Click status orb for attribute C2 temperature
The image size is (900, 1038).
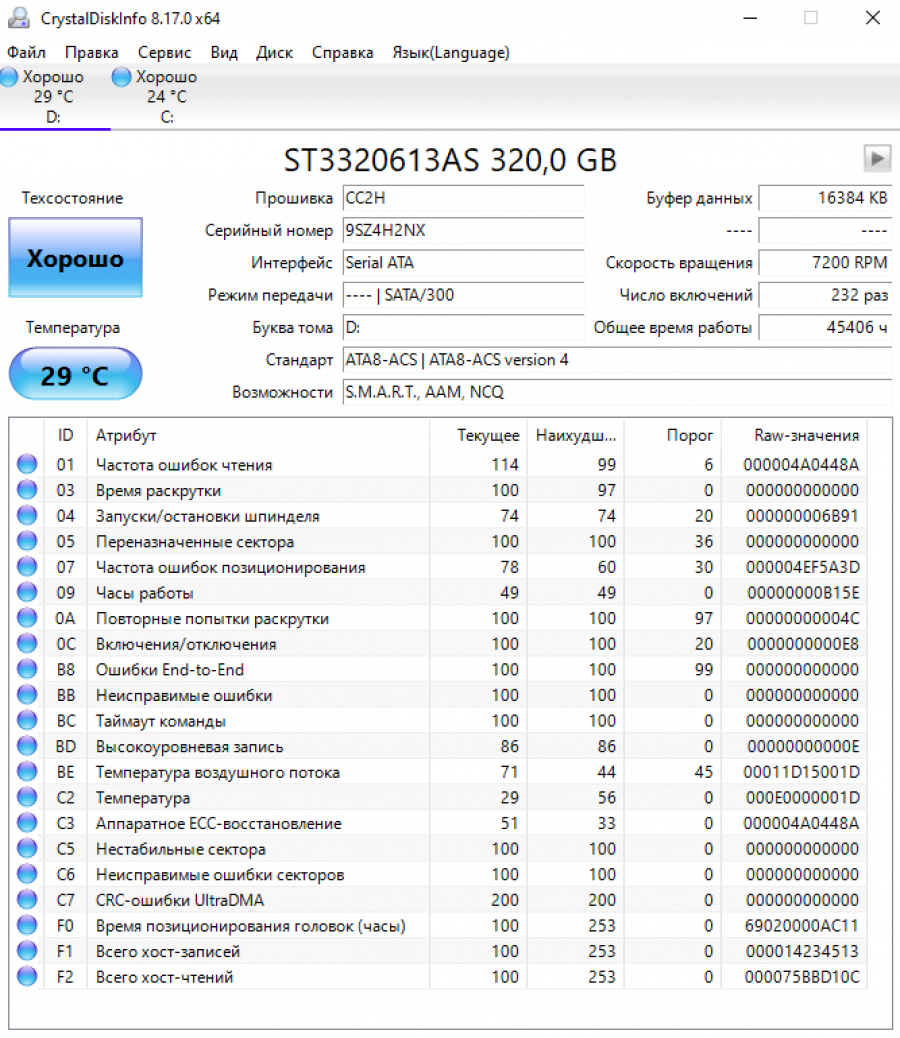(27, 798)
